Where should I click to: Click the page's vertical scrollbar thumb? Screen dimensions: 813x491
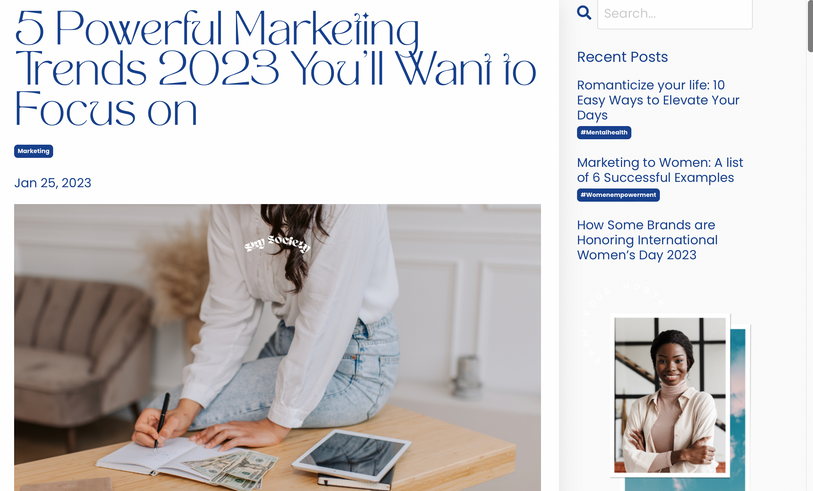coord(810,26)
